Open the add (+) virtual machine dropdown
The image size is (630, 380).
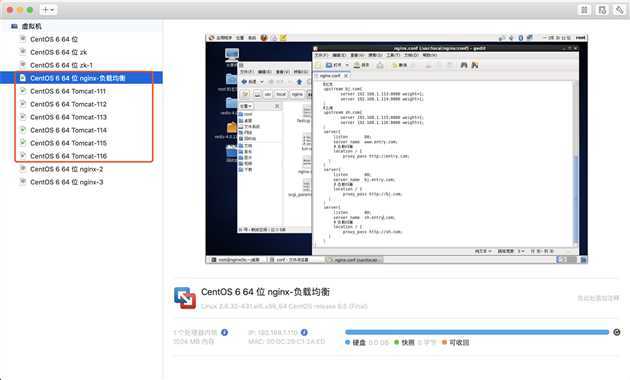(x=48, y=10)
